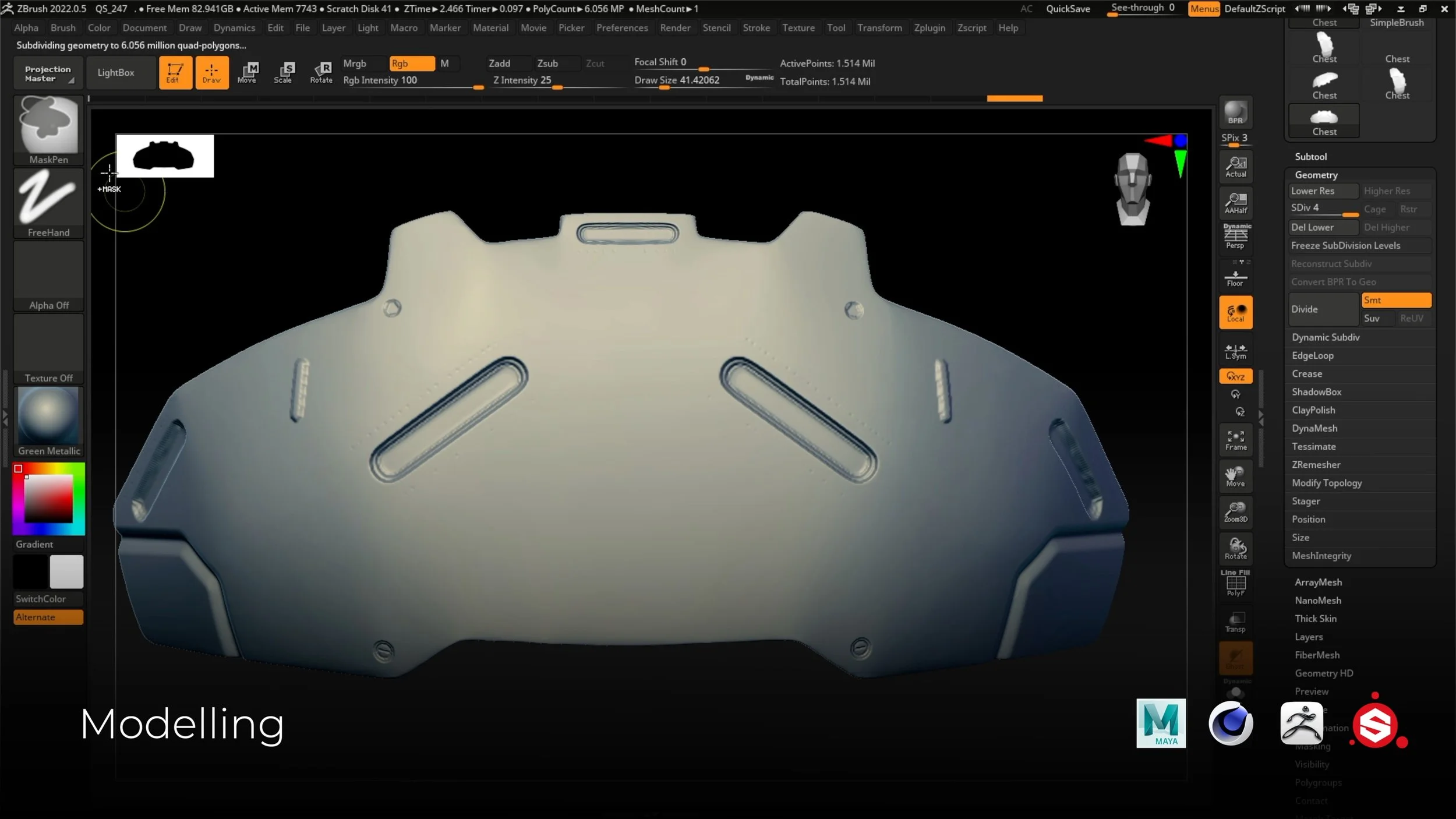Screen dimensions: 1456x819
Task: Select the Move view icon
Action: 1235,476
